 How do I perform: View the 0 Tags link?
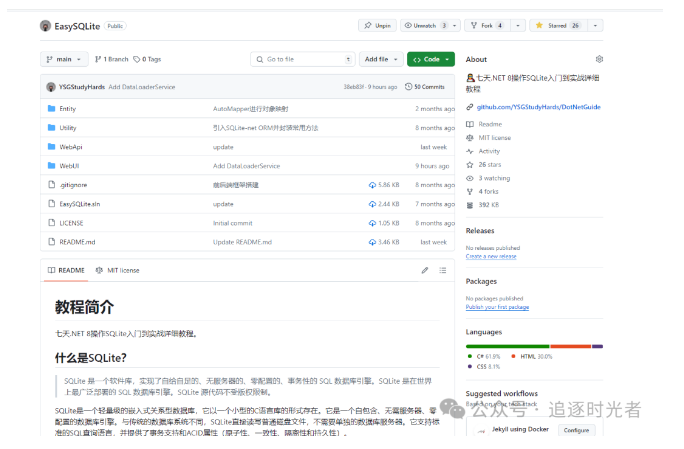click(147, 59)
